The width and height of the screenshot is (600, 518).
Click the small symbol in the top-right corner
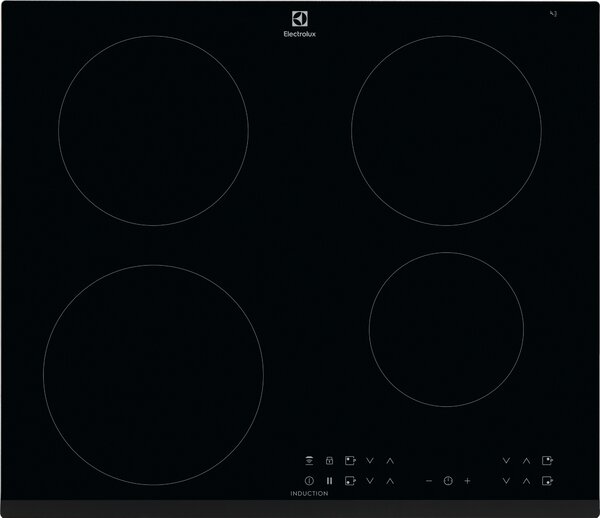[553, 14]
